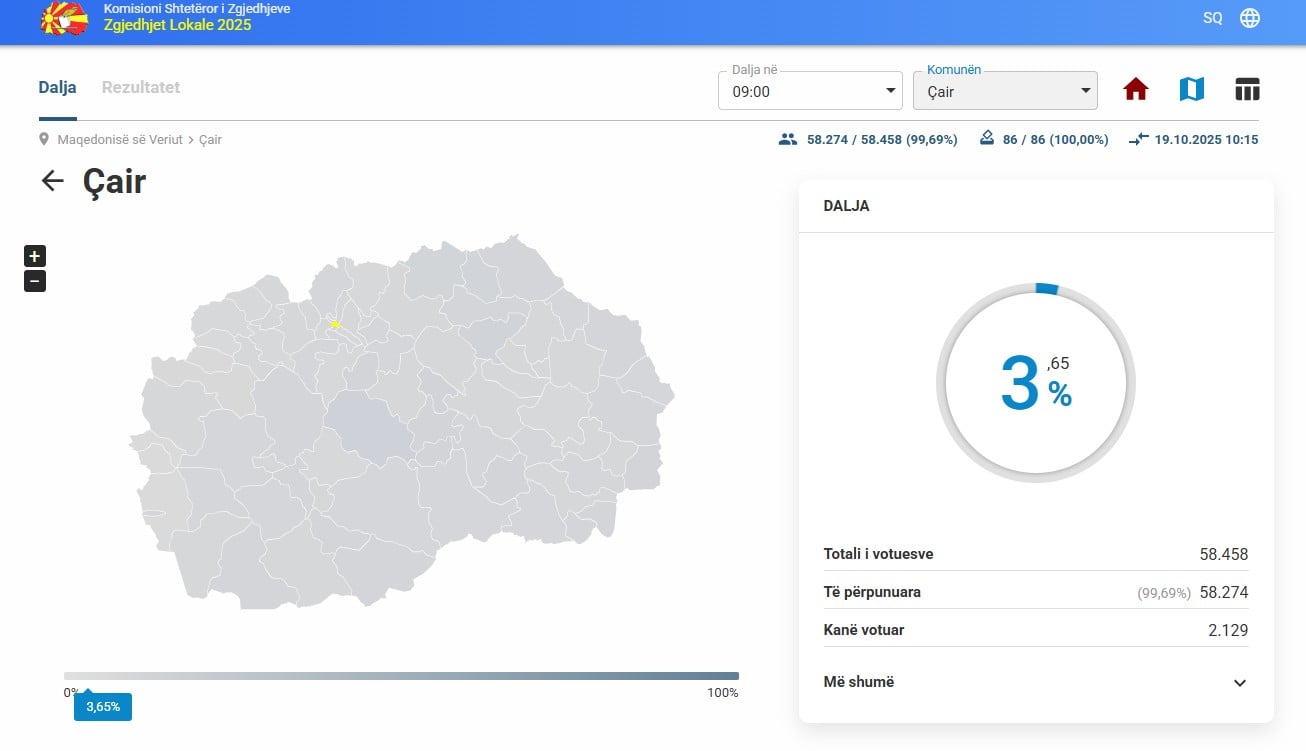This screenshot has height=751, width=1306.
Task: Open the map view icon
Action: (1191, 90)
